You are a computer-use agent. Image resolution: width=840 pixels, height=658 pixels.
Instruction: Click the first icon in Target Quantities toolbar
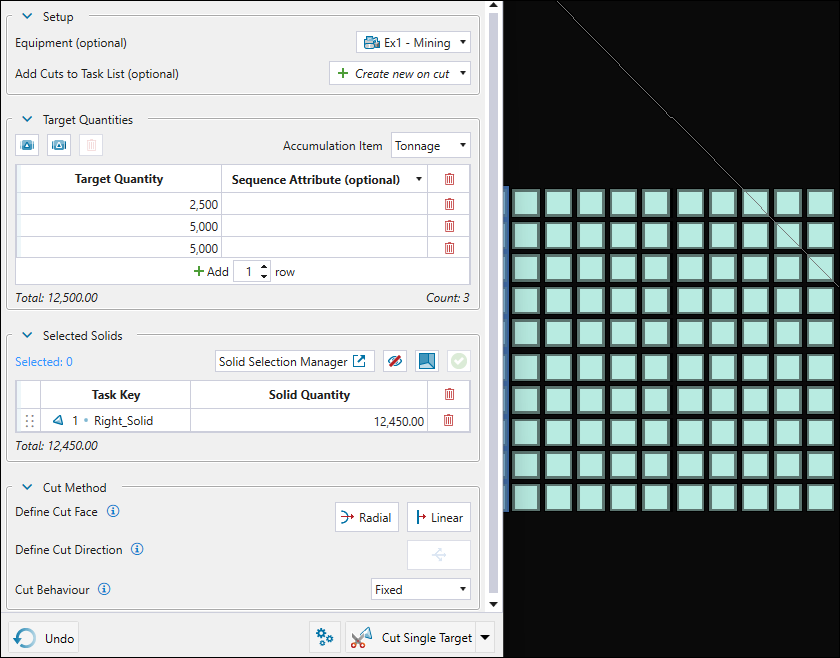27,146
